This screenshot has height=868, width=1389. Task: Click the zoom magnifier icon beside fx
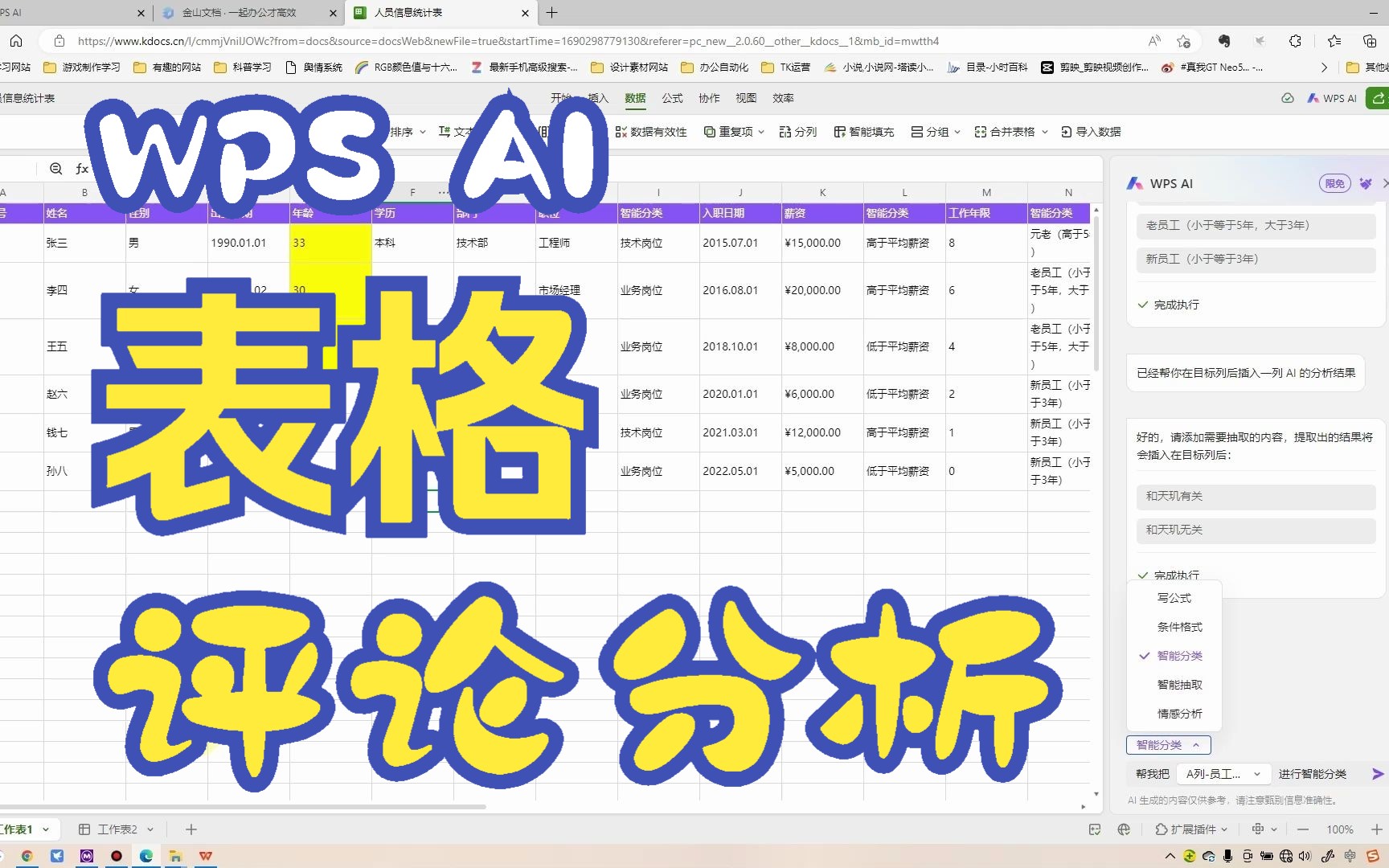tap(55, 169)
